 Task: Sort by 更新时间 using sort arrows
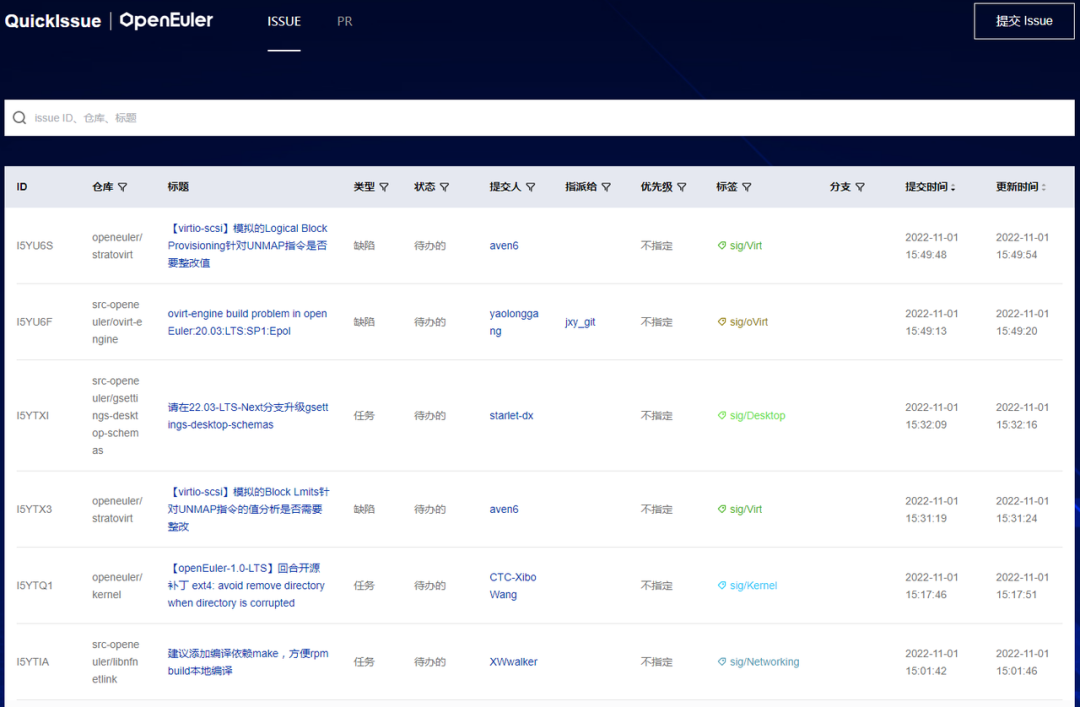pos(1044,187)
